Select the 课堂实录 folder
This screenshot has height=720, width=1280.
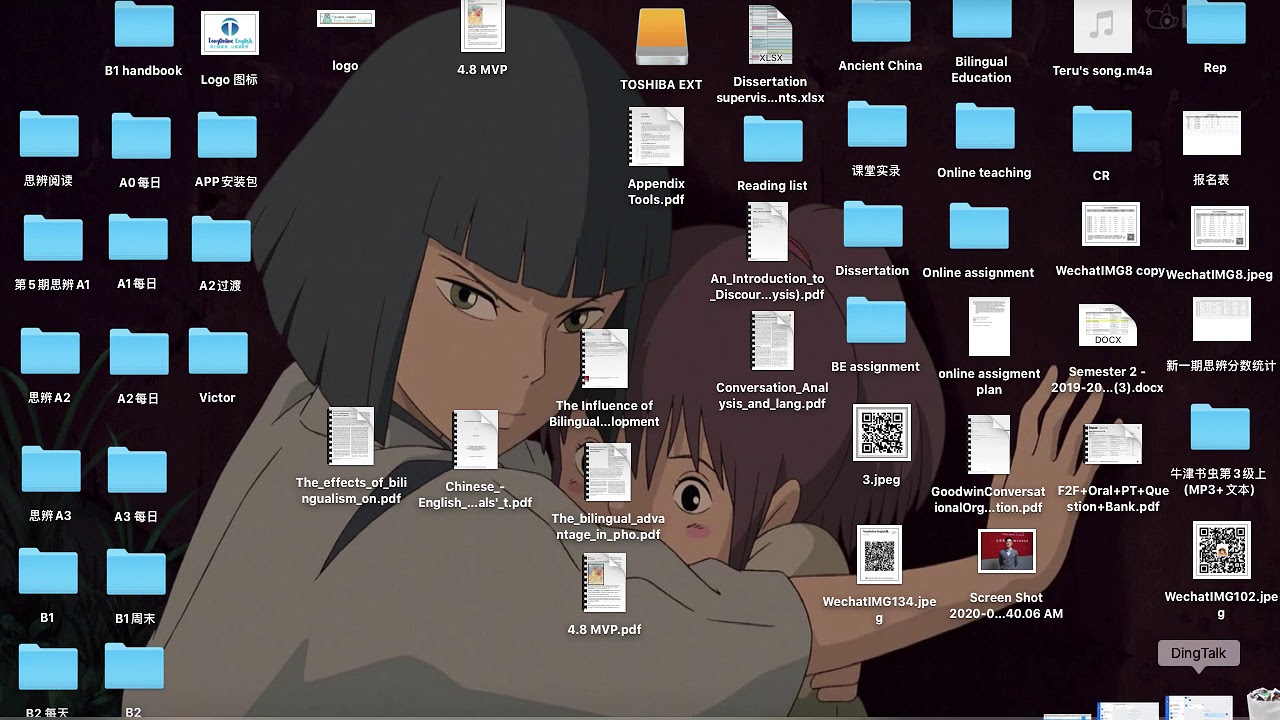pos(877,125)
